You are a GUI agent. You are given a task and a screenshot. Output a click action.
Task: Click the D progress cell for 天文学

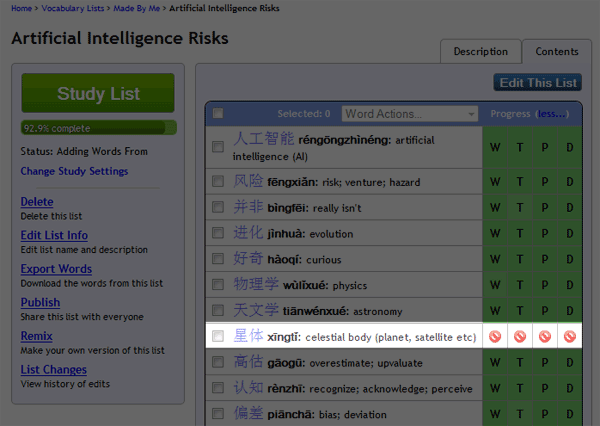(570, 311)
